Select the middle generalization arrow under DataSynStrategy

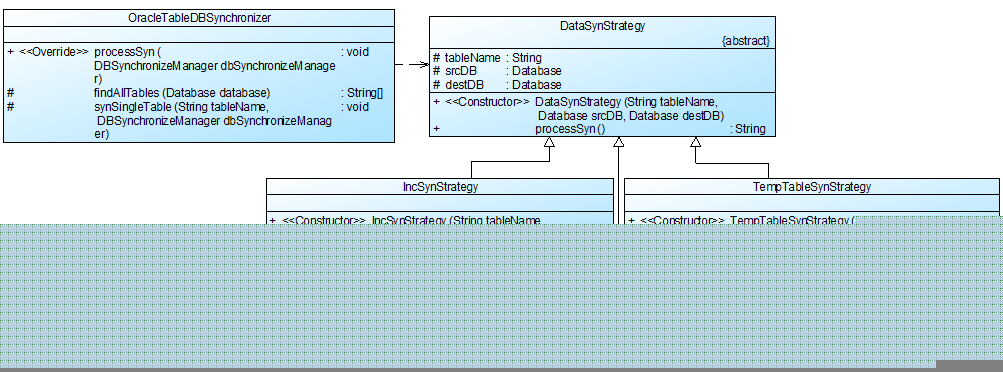(619, 180)
